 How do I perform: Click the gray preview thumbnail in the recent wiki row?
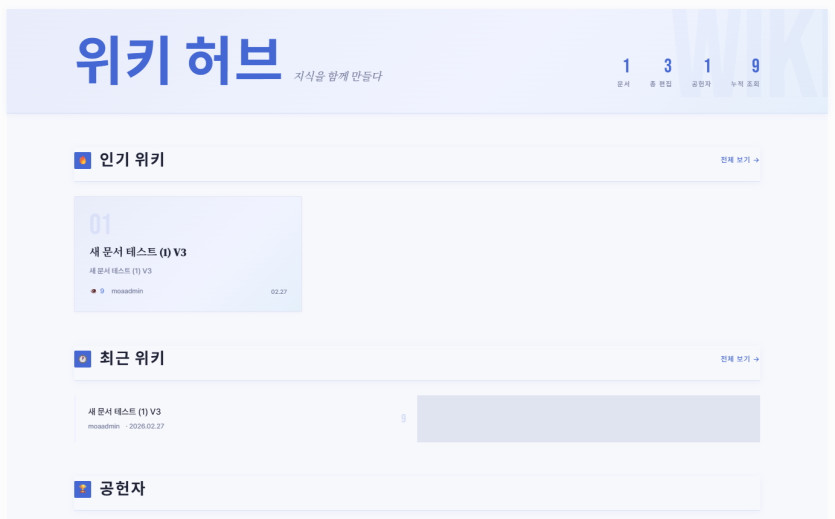click(588, 418)
